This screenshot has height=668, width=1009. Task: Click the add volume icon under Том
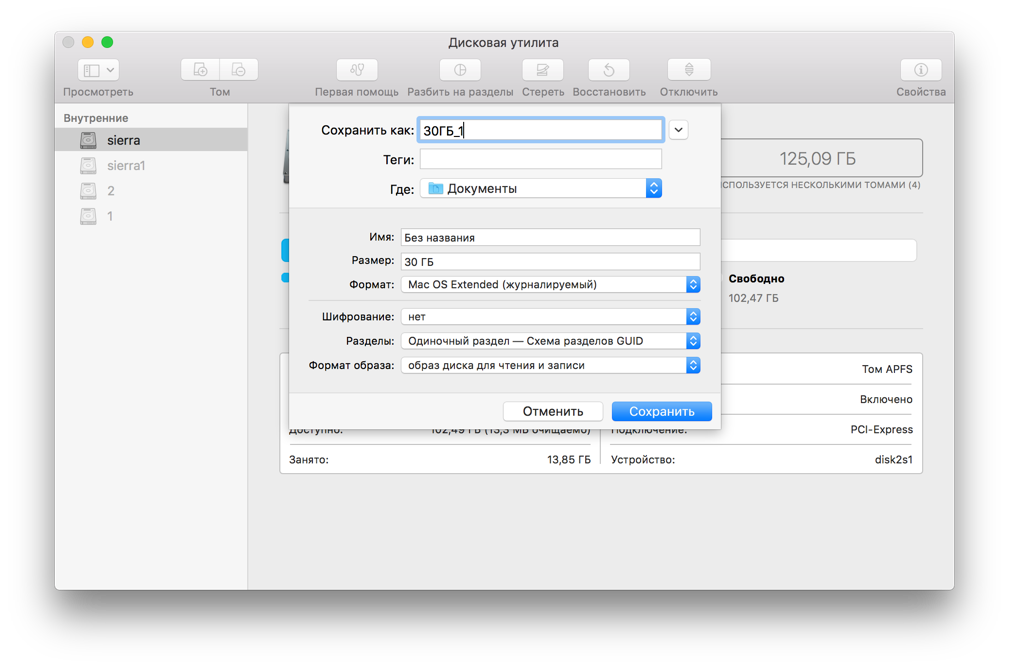click(199, 67)
